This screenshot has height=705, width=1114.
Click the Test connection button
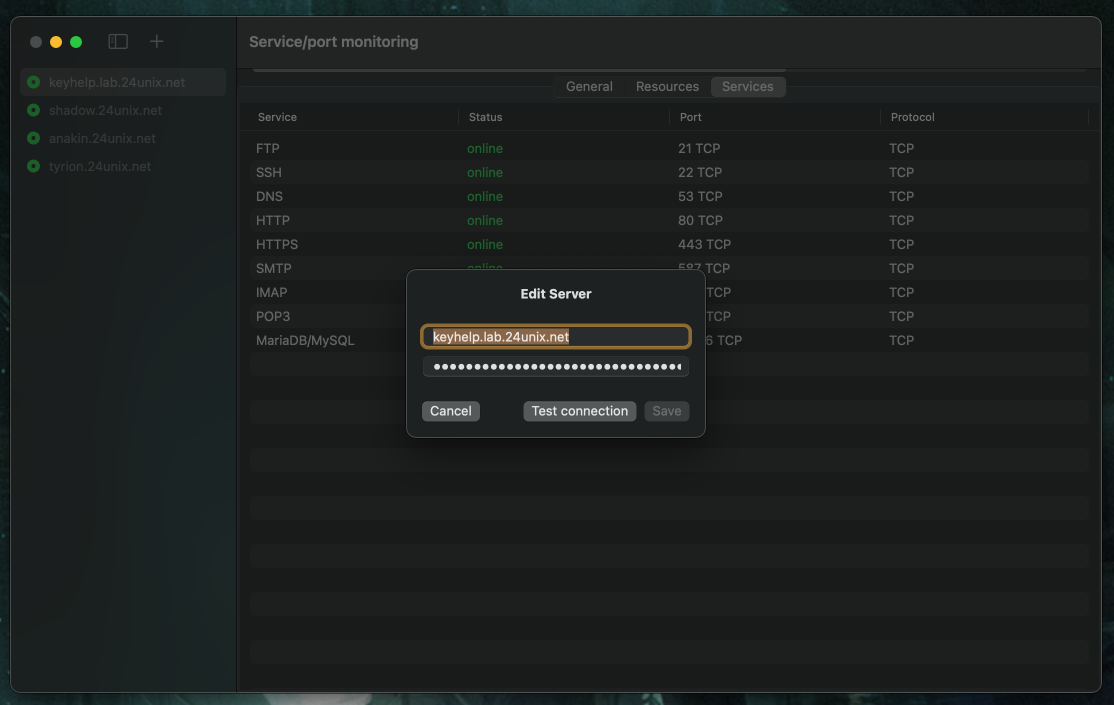pyautogui.click(x=579, y=411)
